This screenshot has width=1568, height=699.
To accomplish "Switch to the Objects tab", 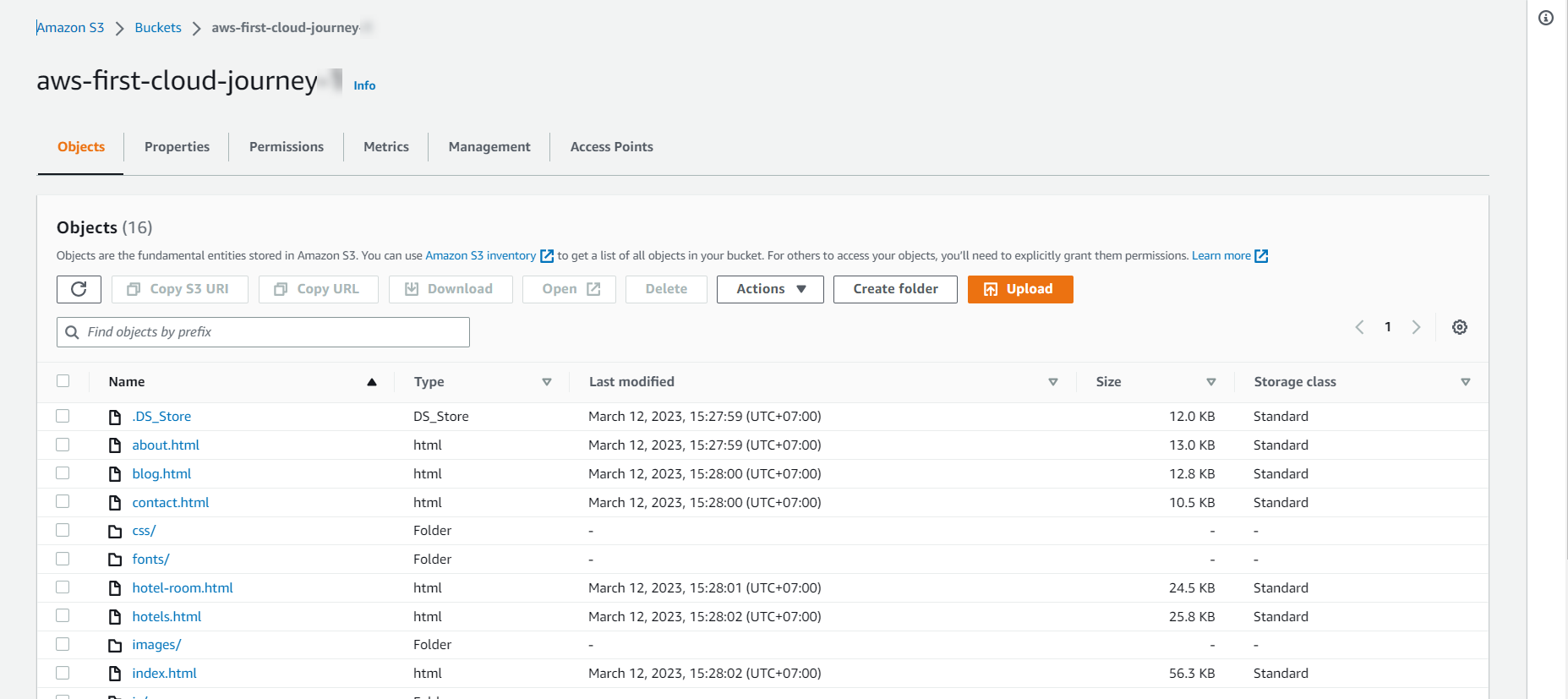I will coord(81,147).
